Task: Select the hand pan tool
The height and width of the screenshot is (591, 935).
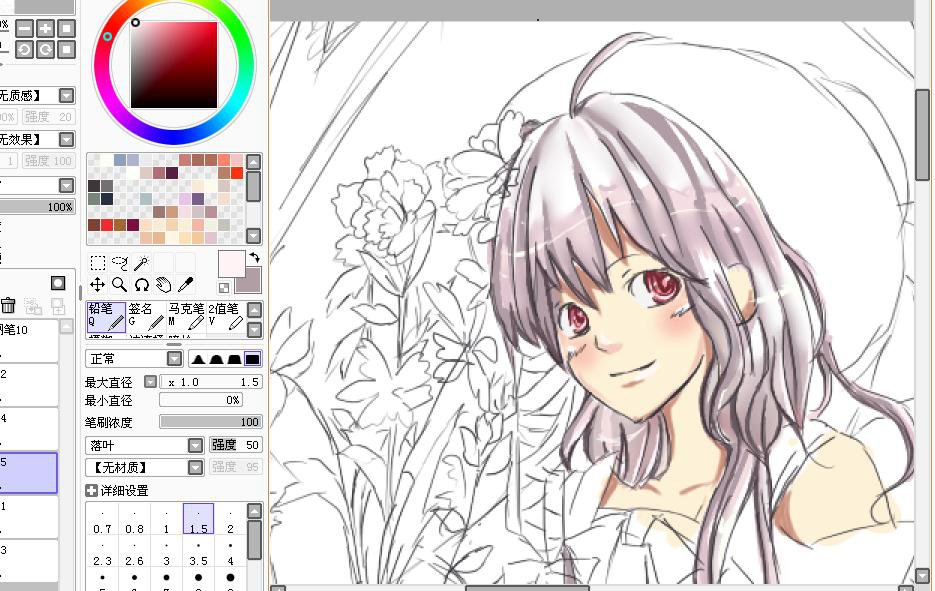Action: [x=163, y=284]
